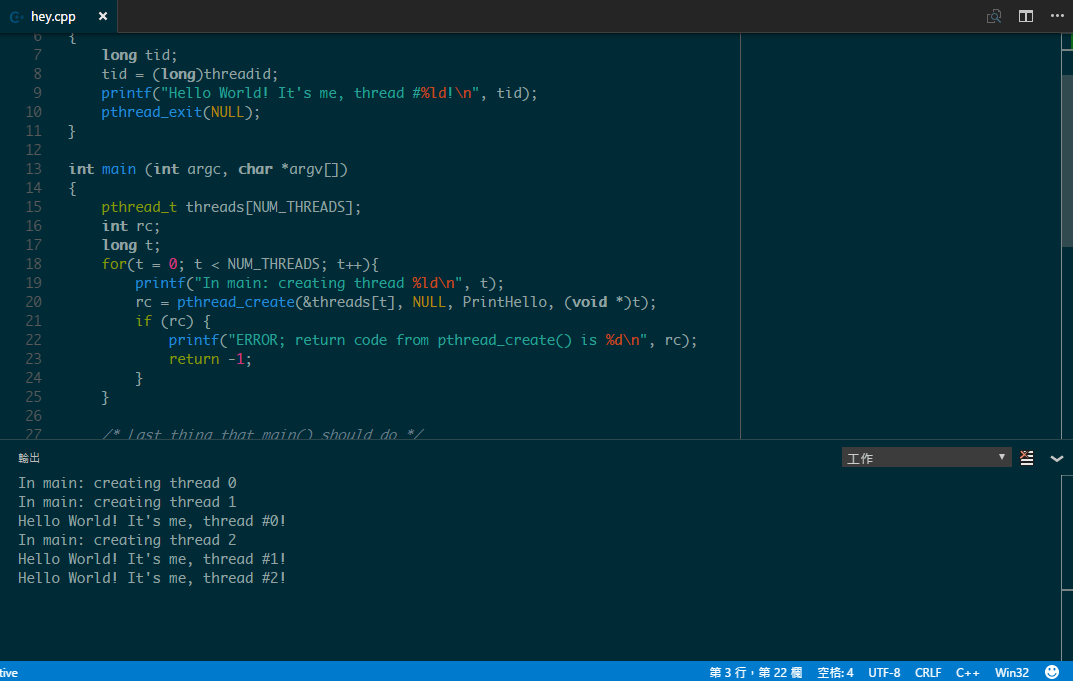Collapse the Output panel using the chevron
This screenshot has height=681, width=1073.
click(x=1057, y=458)
